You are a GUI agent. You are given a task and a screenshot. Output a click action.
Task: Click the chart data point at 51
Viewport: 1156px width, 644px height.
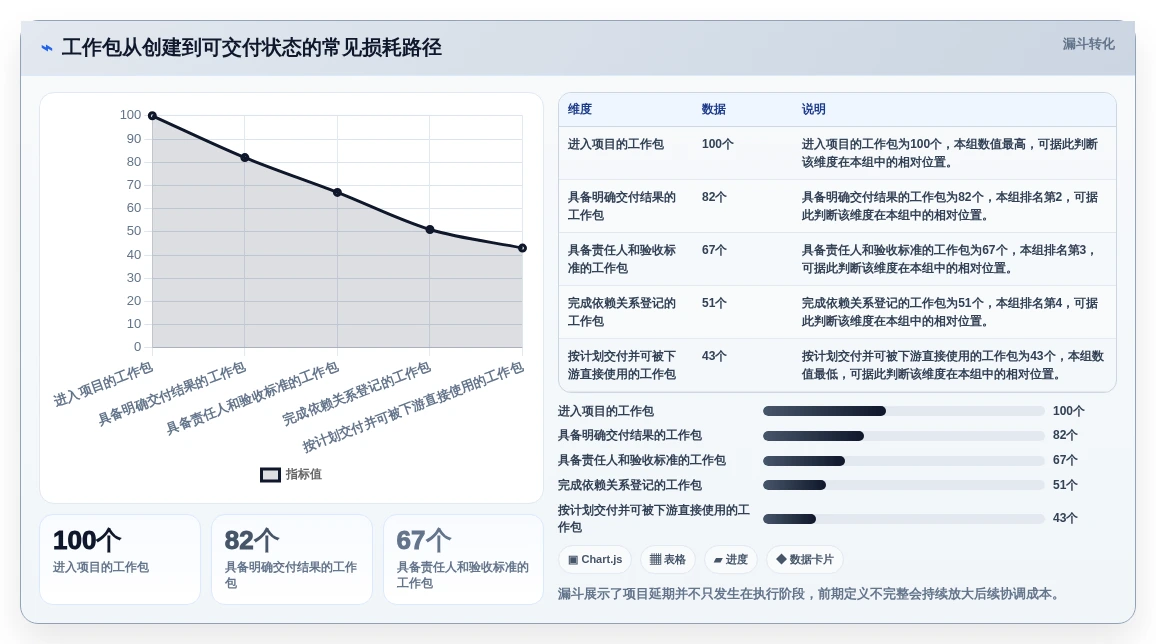point(430,229)
